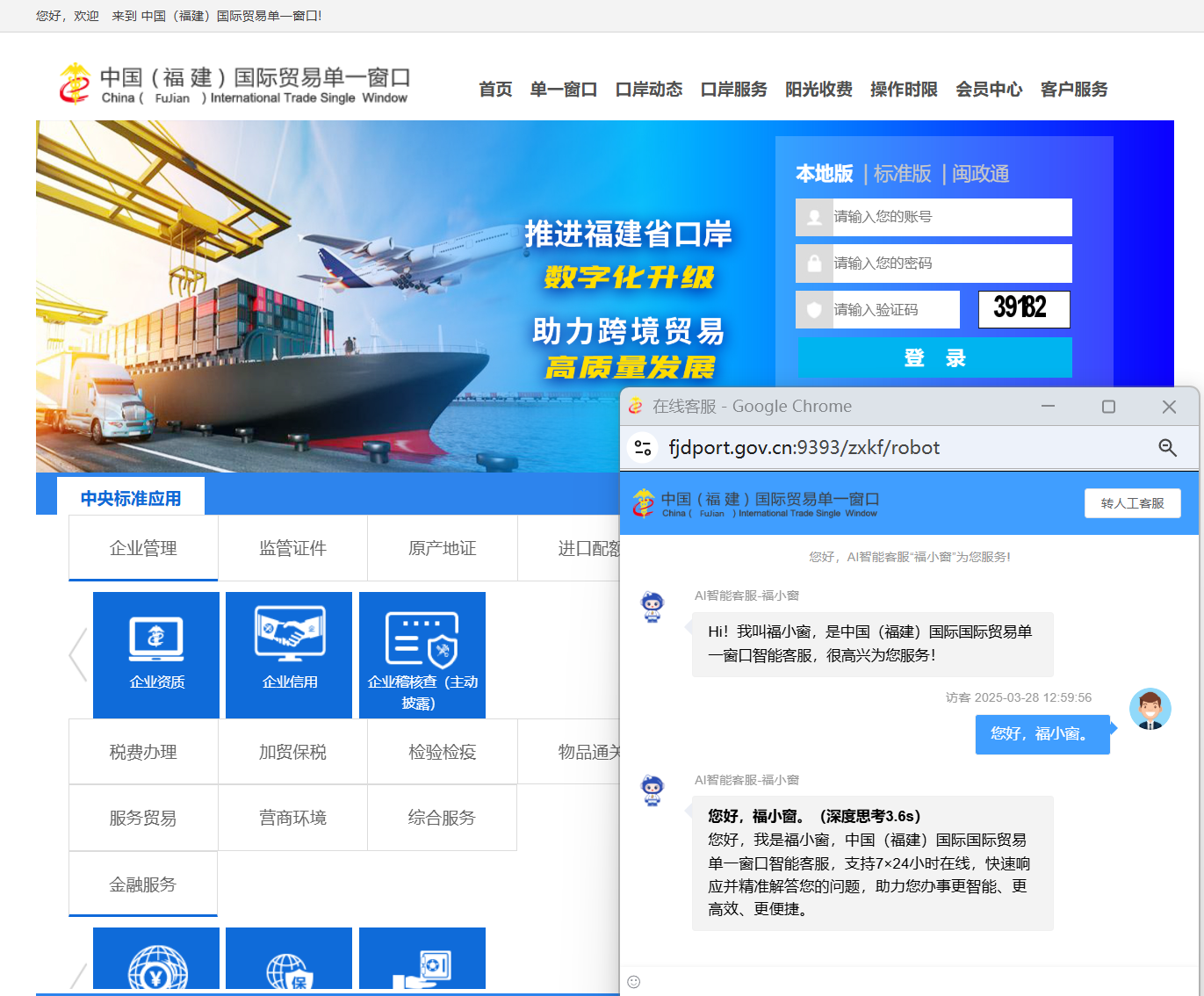Click the captcha image 39182 to refresh
This screenshot has height=996, width=1204.
tap(1024, 309)
